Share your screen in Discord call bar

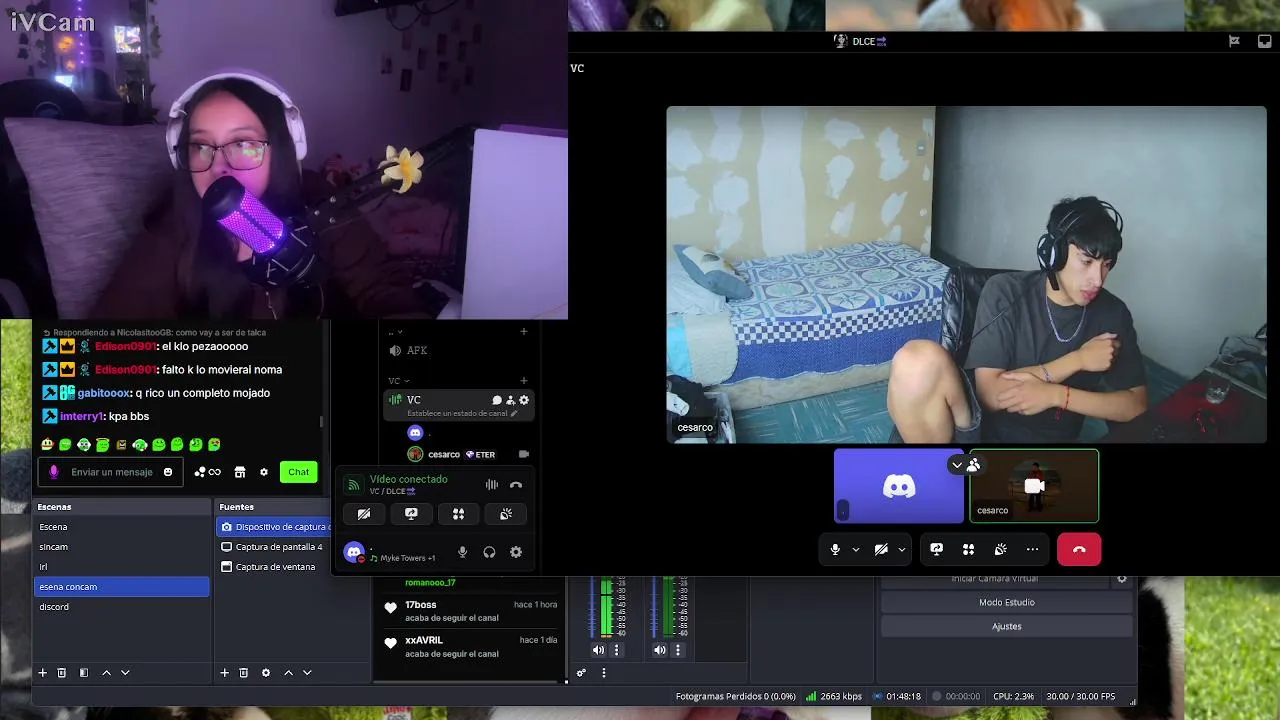click(936, 549)
